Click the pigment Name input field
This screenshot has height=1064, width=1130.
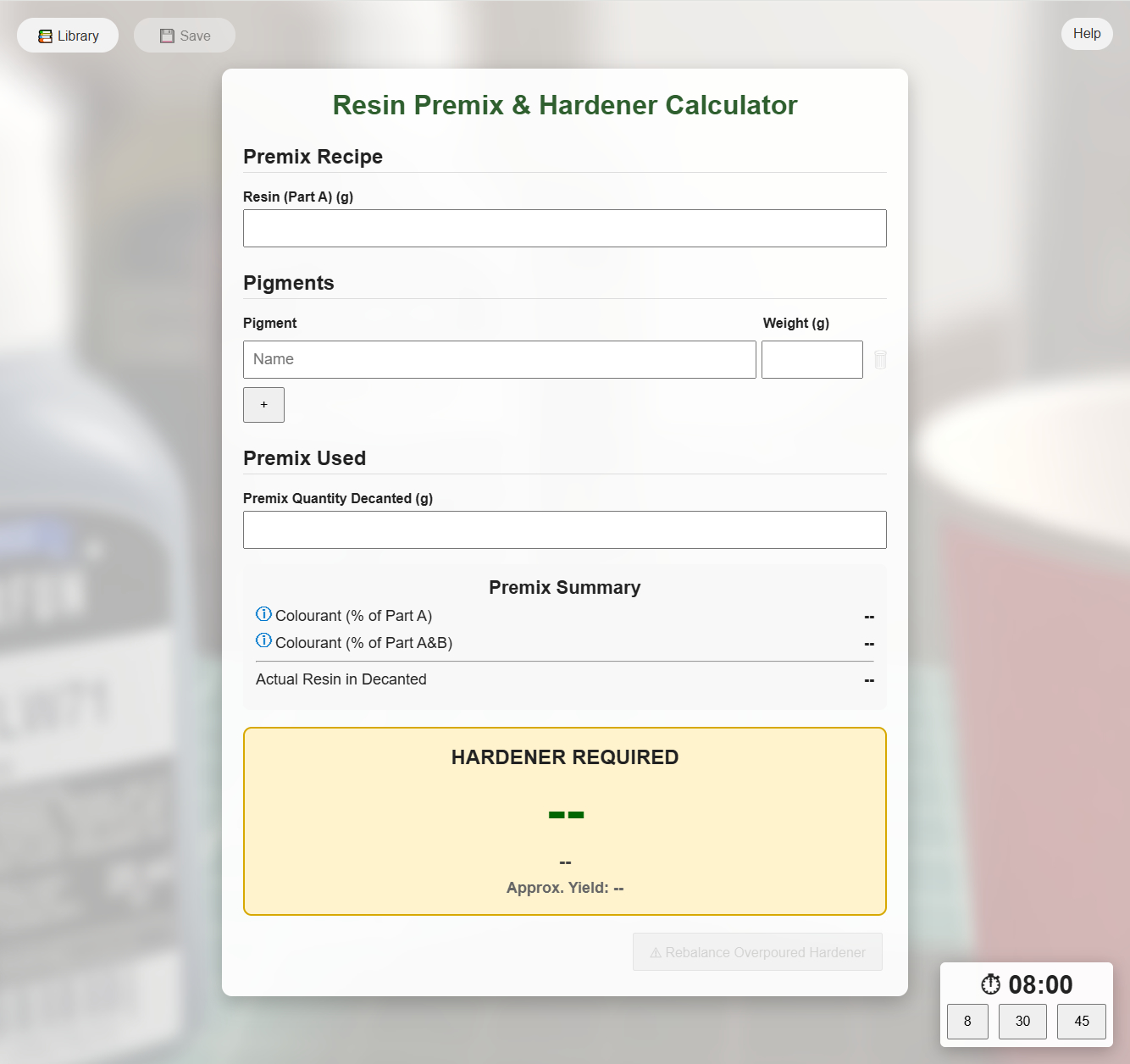500,360
